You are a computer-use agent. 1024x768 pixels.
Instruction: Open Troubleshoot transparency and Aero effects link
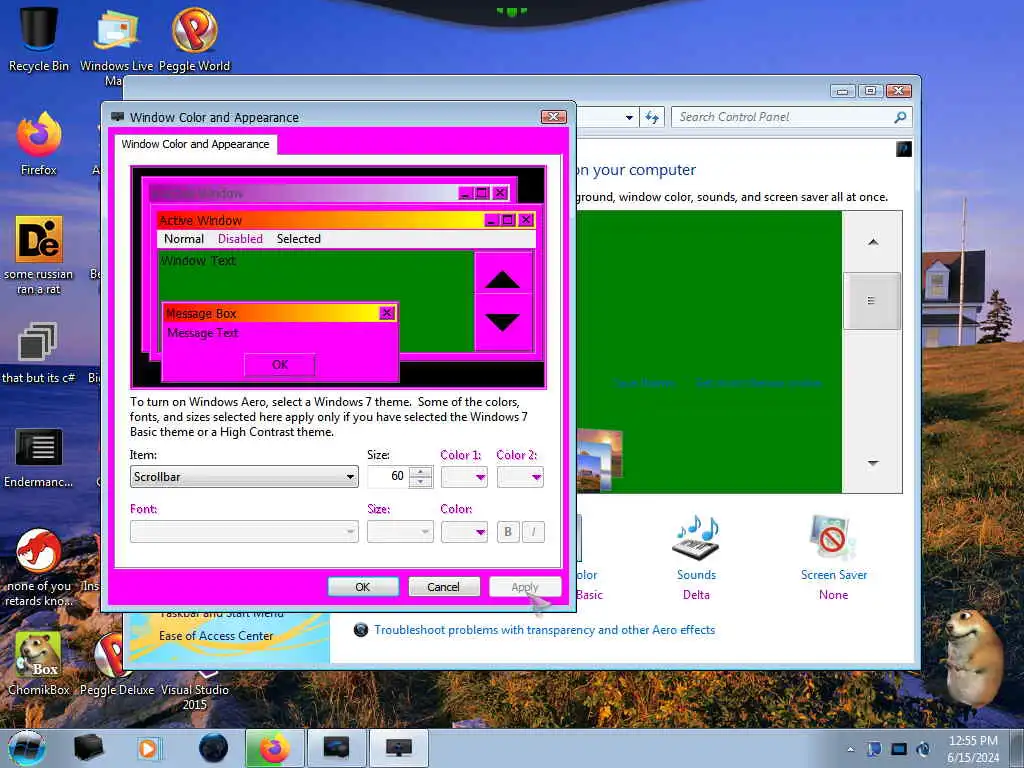(544, 630)
